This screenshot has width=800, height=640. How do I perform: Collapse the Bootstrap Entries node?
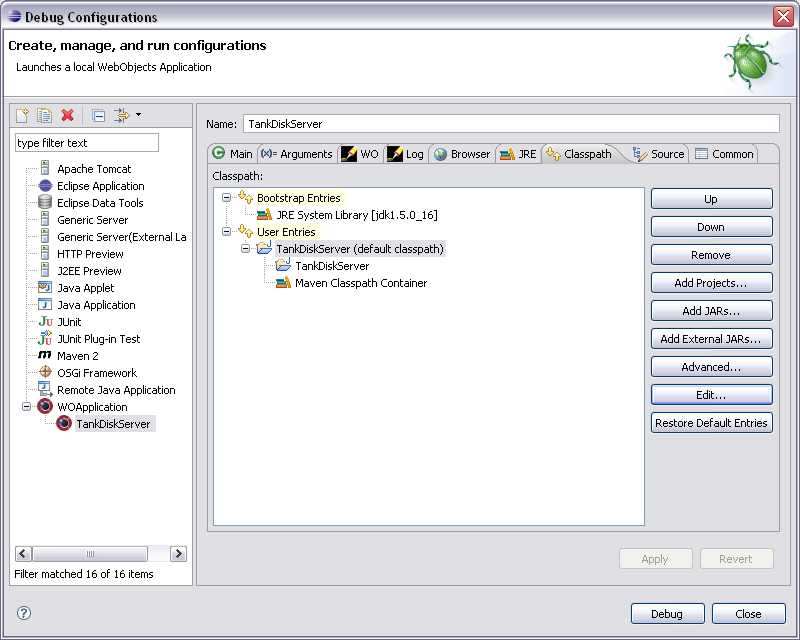coord(227,198)
